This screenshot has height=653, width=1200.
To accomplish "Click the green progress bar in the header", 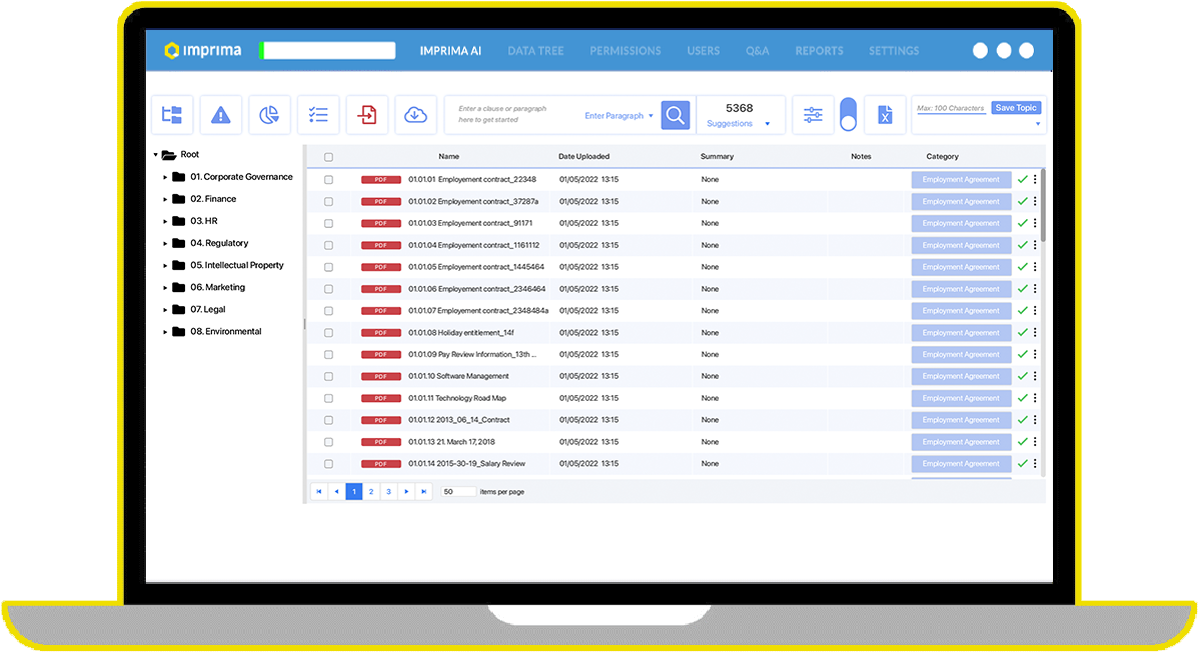I will pyautogui.click(x=262, y=50).
